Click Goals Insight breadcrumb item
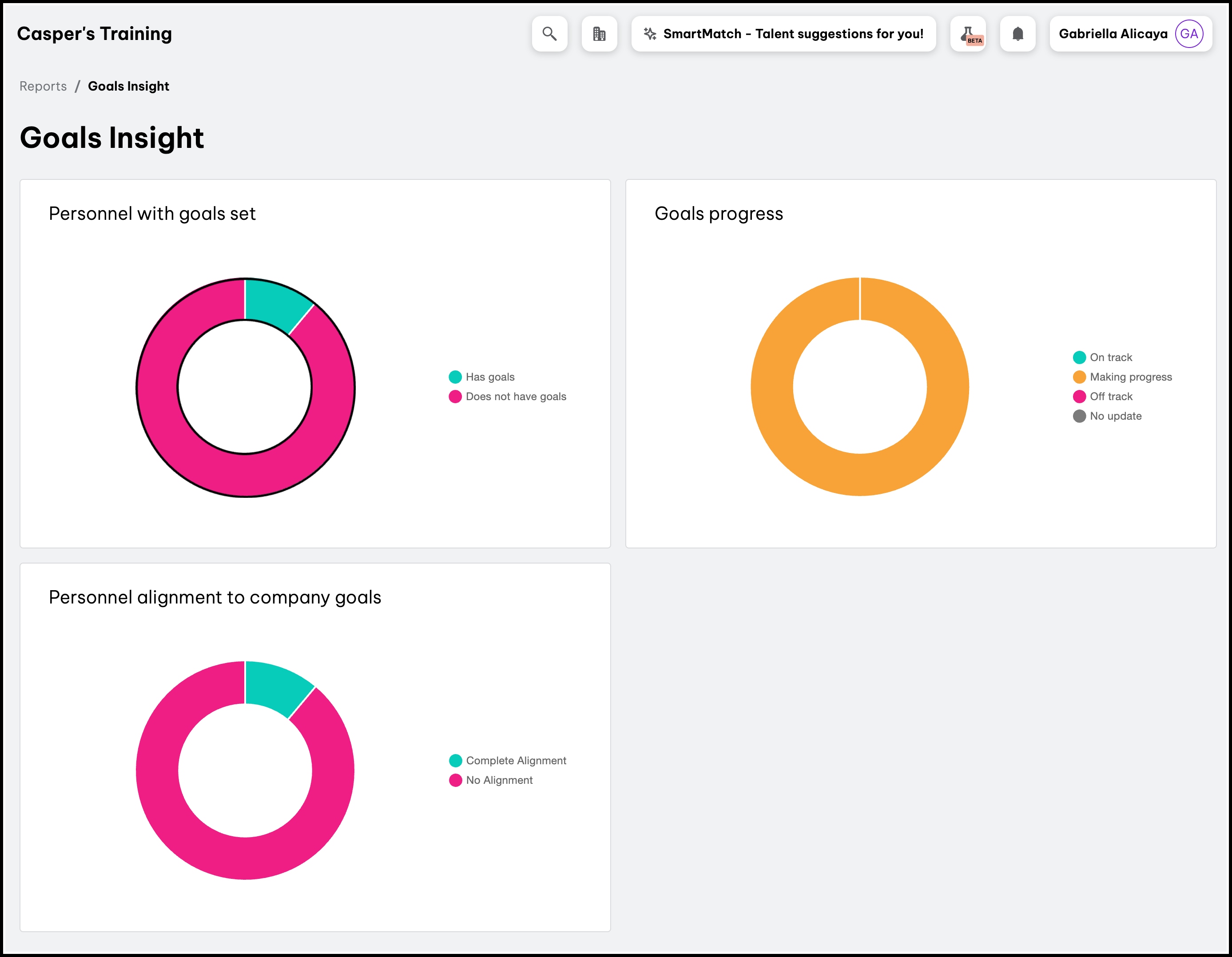This screenshot has height=957, width=1232. point(129,86)
